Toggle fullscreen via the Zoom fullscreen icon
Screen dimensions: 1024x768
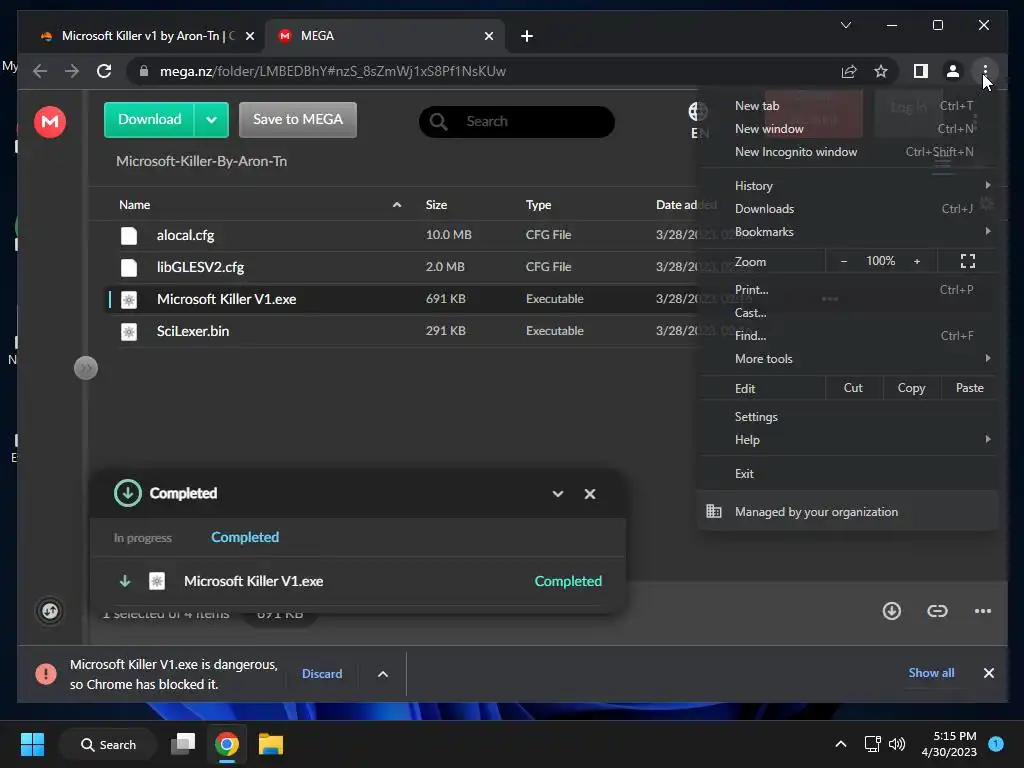coord(968,261)
